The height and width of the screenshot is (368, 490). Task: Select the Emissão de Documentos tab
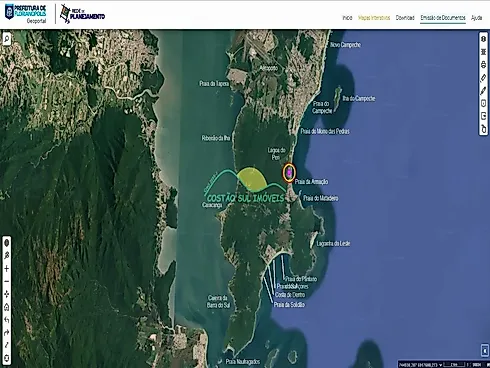click(443, 18)
